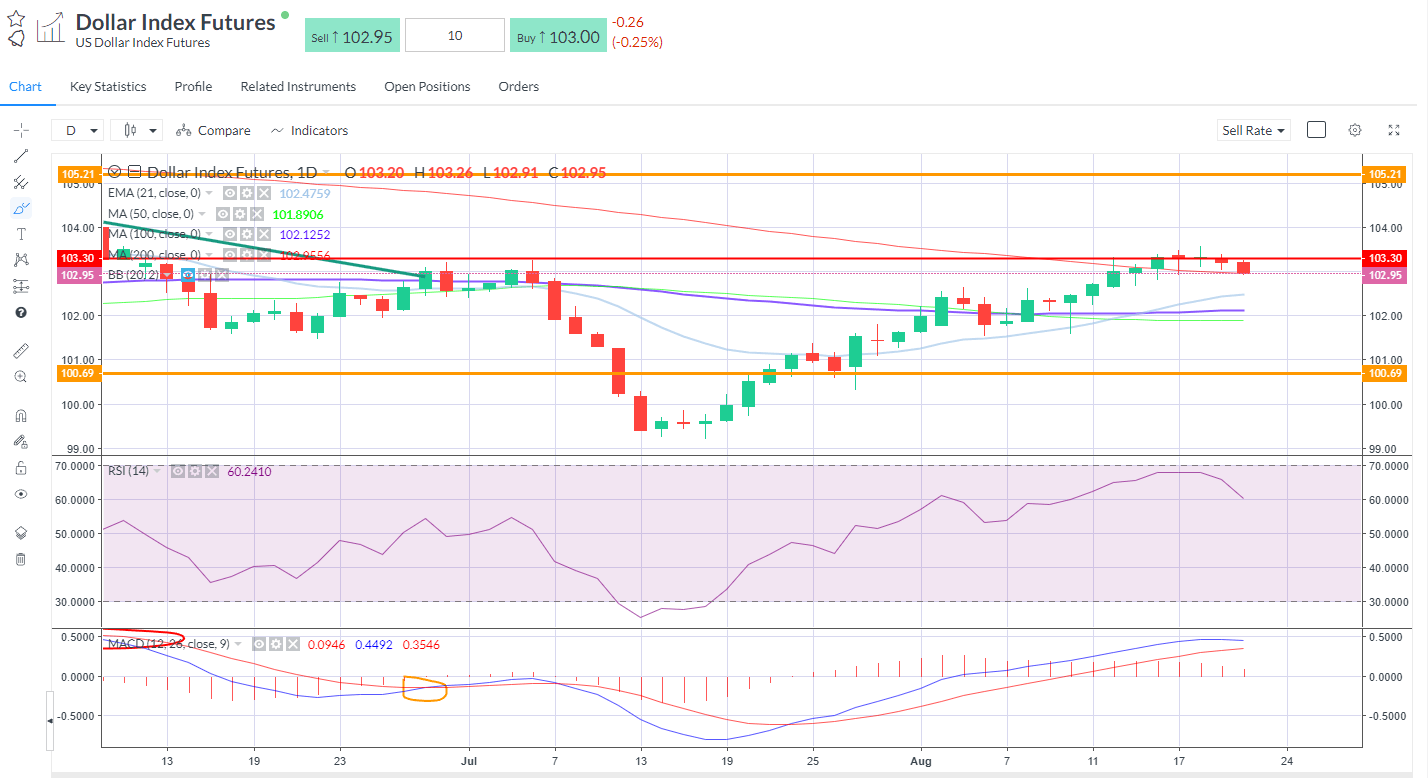
Task: Remove the MA 50 indicator
Action: coord(257,214)
